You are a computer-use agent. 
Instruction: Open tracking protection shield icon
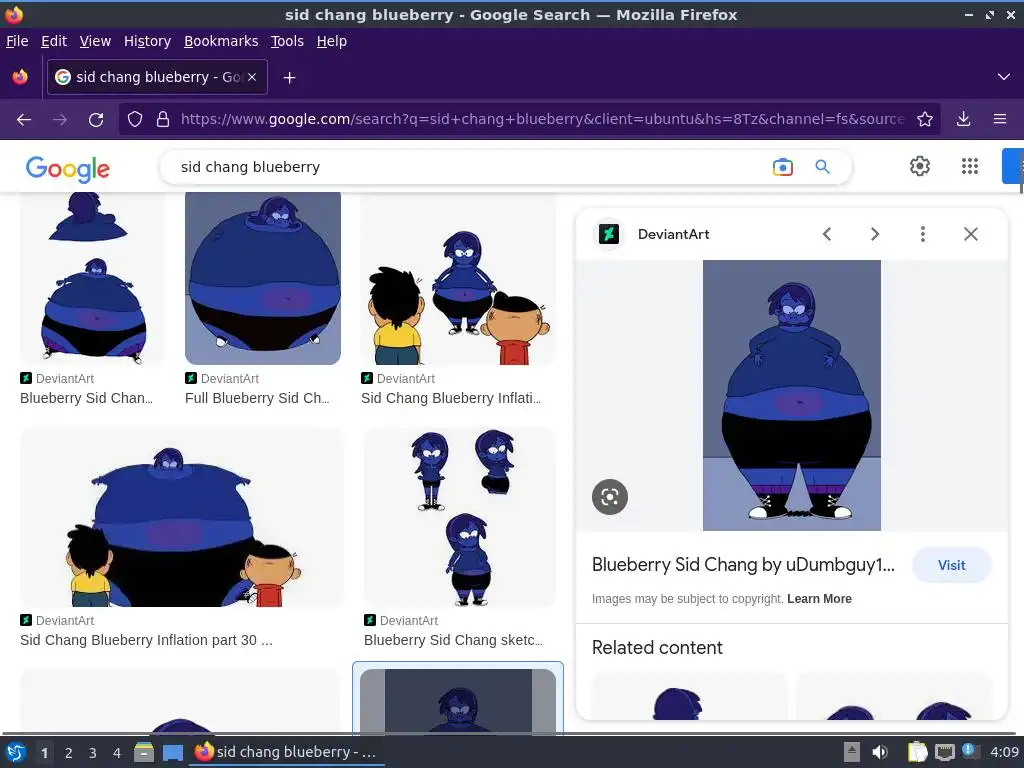pyautogui.click(x=135, y=119)
